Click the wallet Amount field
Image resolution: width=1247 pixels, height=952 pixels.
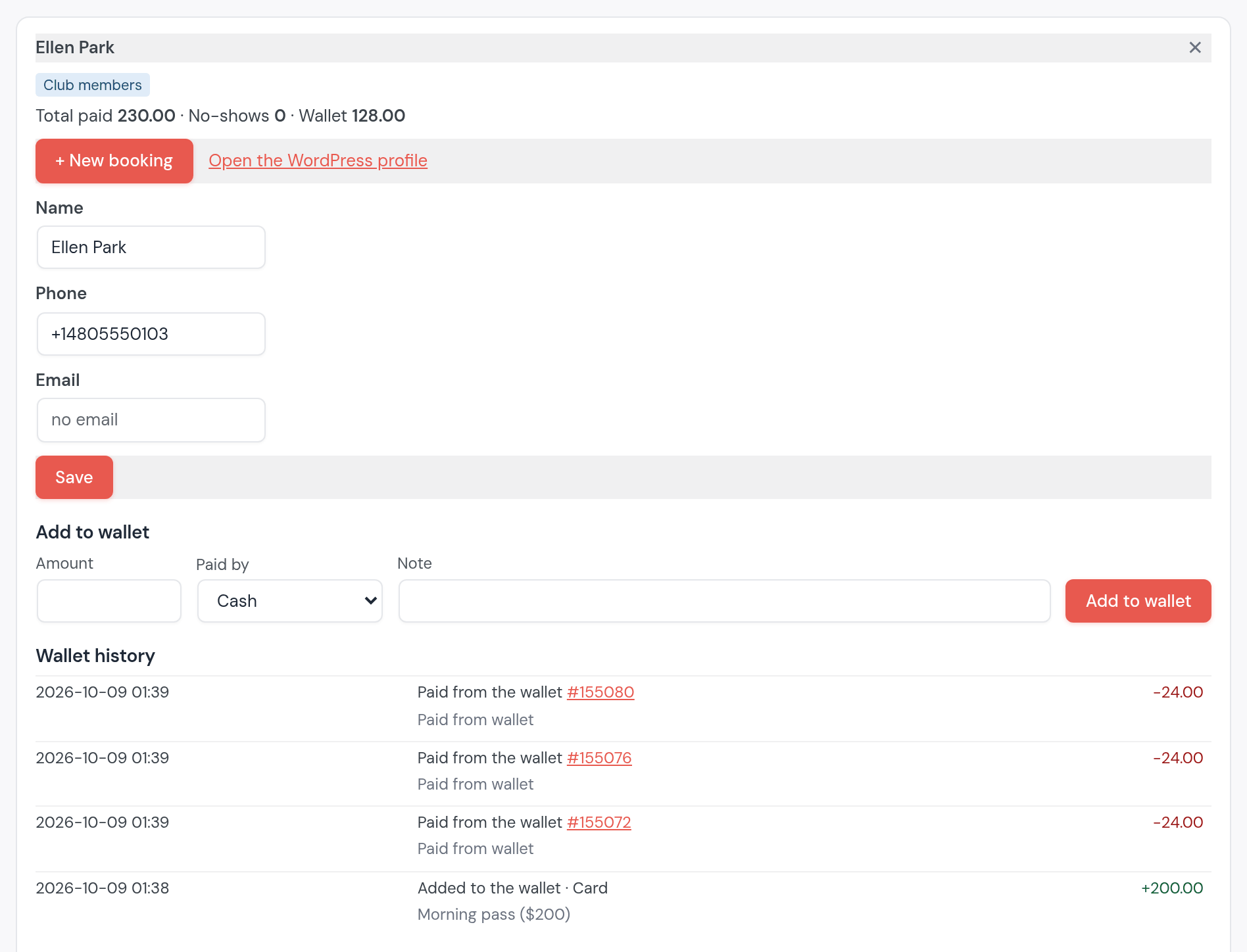click(109, 601)
